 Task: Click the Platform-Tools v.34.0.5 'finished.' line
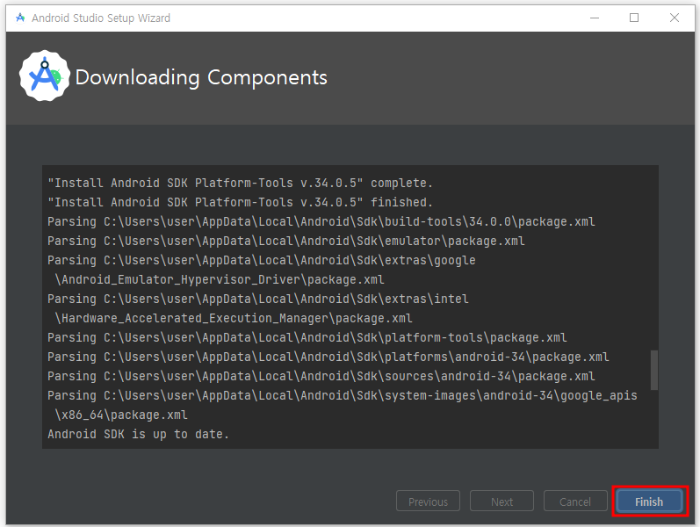coord(240,202)
